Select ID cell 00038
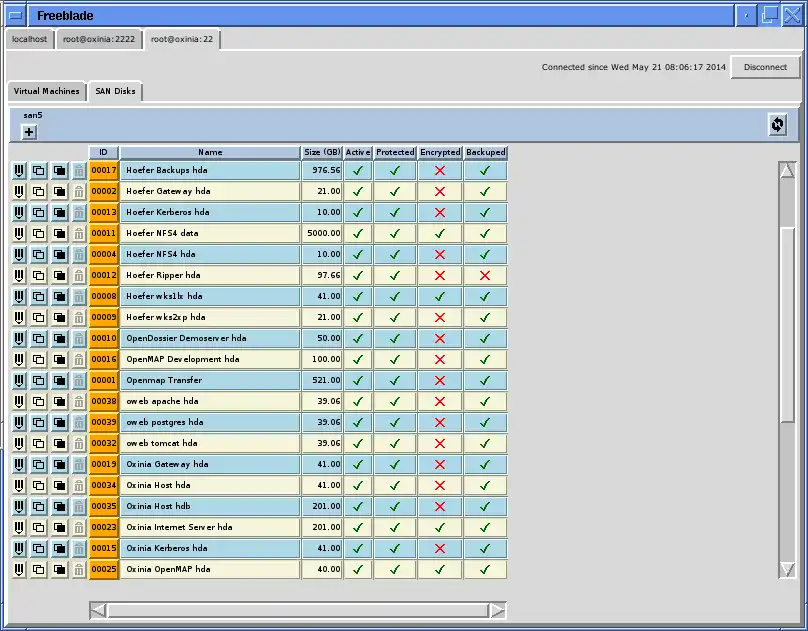 pos(104,402)
